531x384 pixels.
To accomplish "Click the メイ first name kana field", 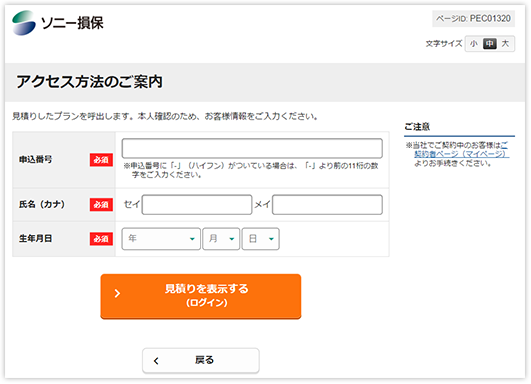I will 327,205.
